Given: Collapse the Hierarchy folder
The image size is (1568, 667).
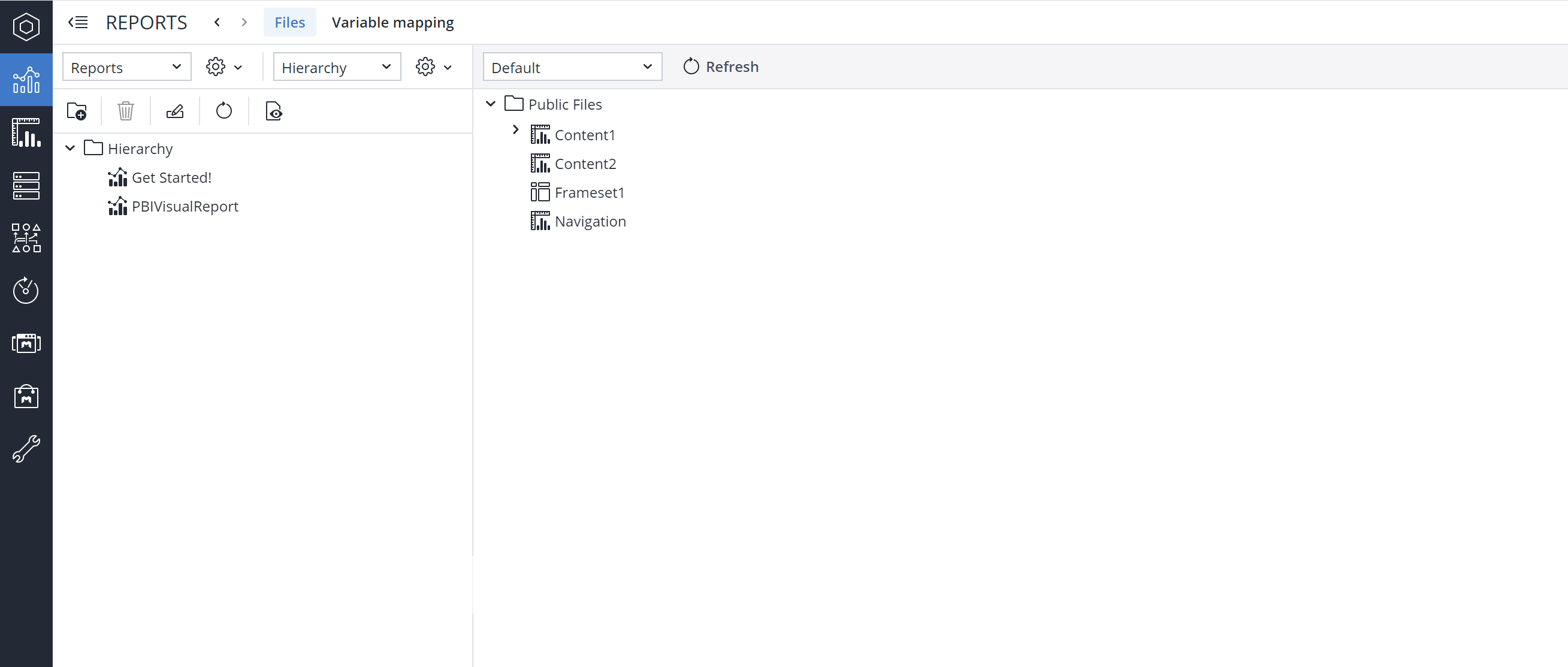Looking at the screenshot, I should click(x=70, y=148).
